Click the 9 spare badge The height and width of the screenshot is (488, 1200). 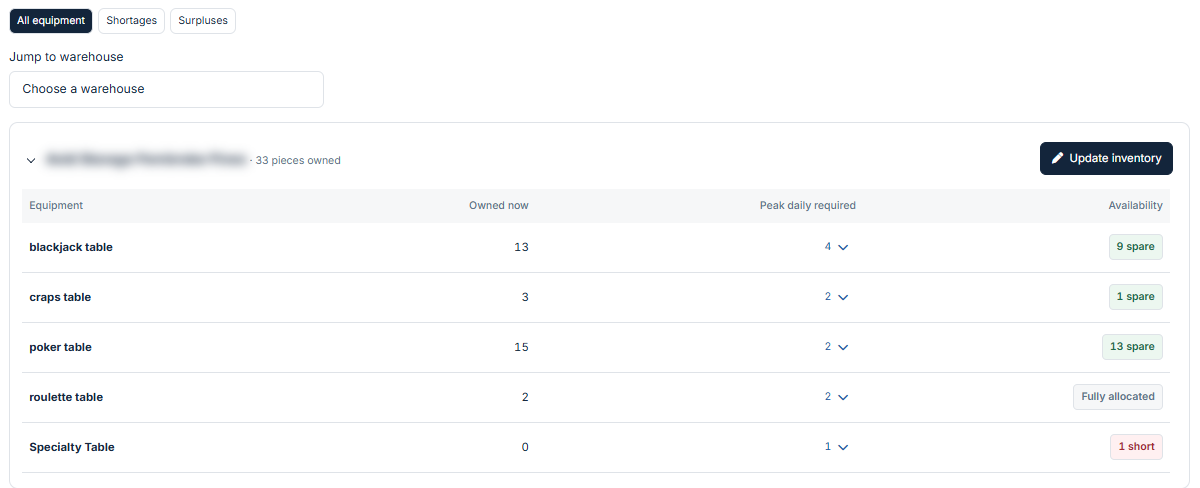click(1135, 247)
